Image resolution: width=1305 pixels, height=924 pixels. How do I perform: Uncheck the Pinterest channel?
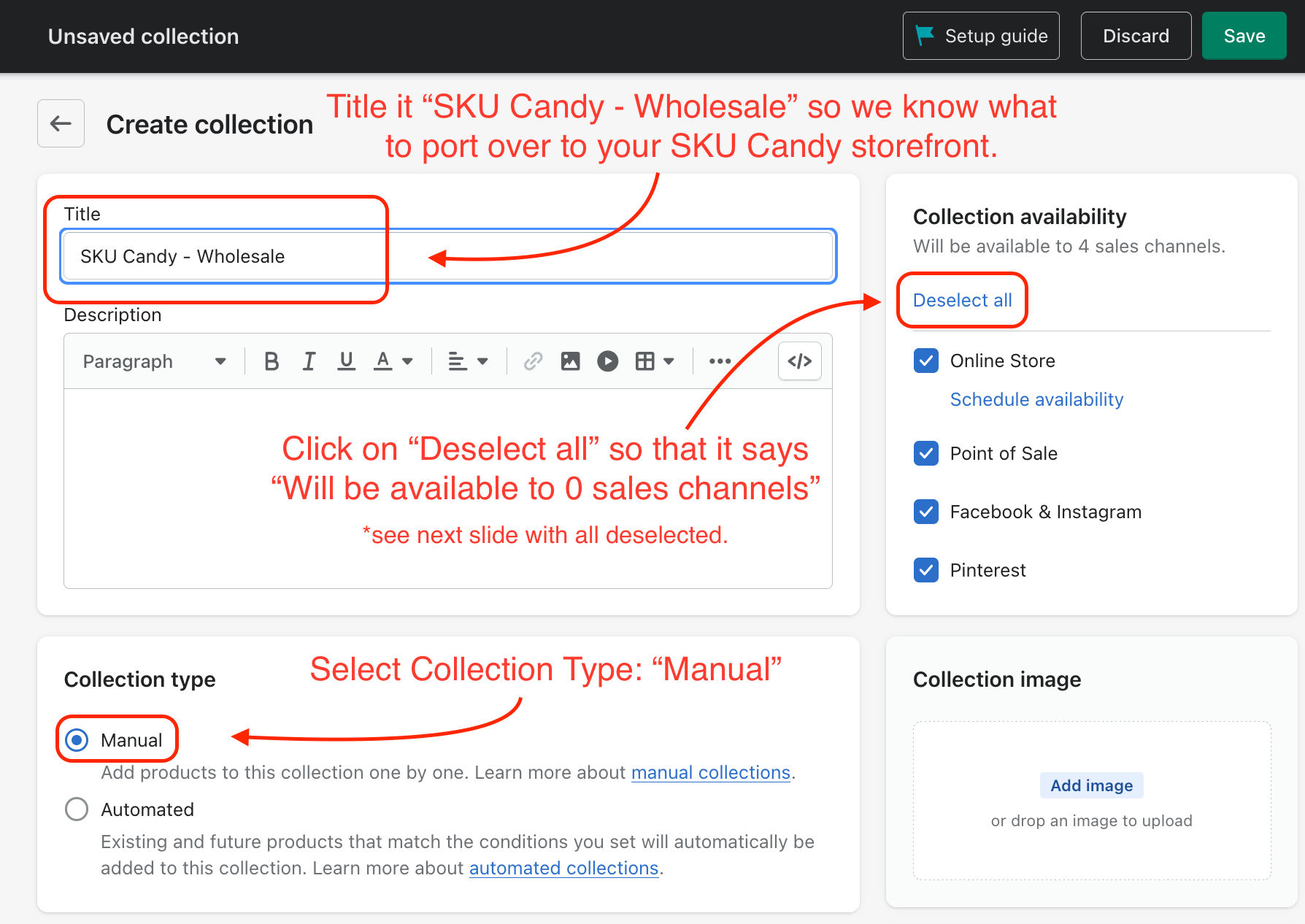[x=926, y=570]
